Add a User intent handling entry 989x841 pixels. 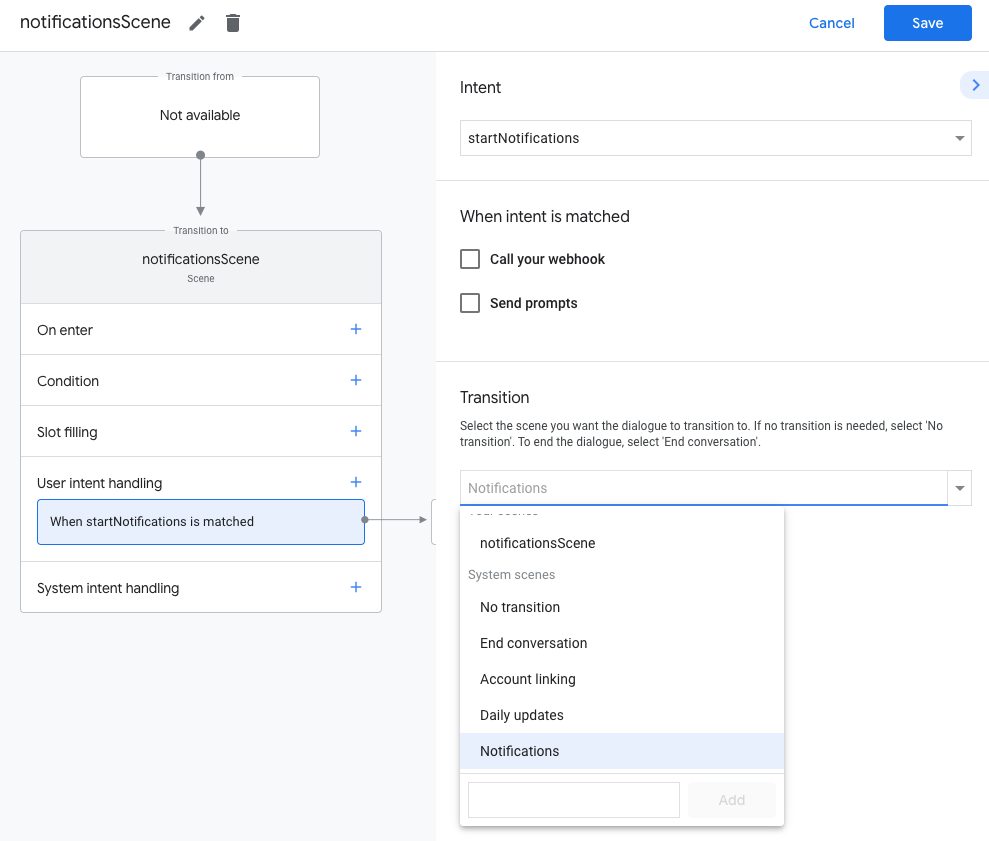(x=355, y=482)
